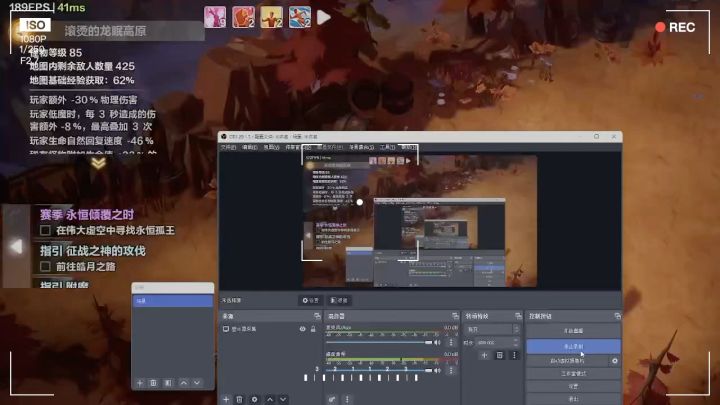Move scene up in floating Scenes panel
Screen dimensions: 720x405
184,382
